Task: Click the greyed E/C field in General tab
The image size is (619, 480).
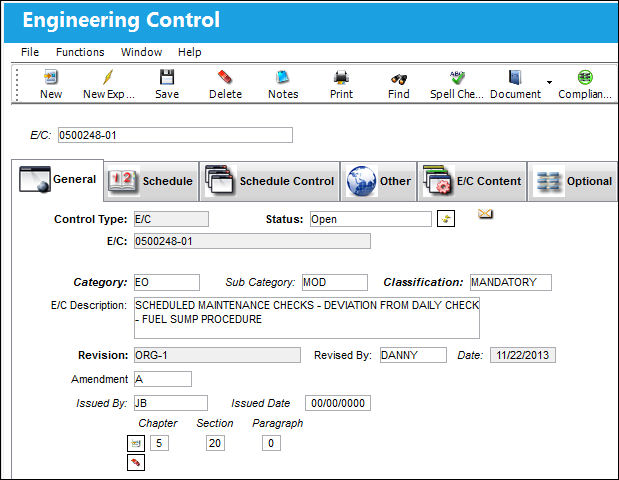Action: click(x=252, y=241)
